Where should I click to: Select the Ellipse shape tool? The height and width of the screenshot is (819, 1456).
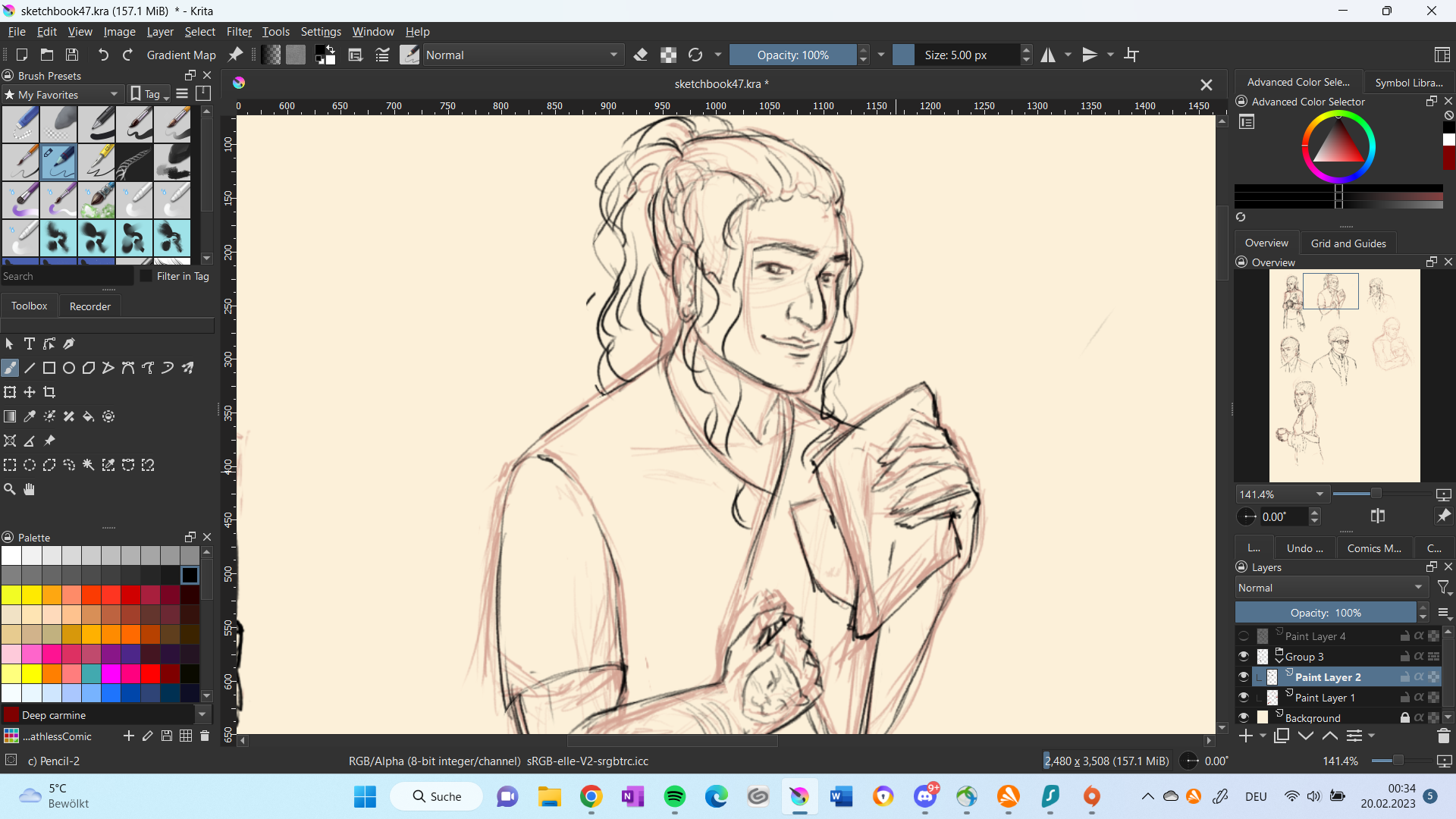click(x=69, y=369)
